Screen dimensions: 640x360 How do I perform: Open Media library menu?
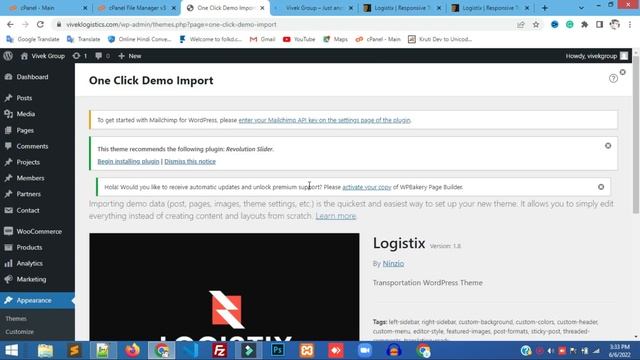pyautogui.click(x=26, y=114)
